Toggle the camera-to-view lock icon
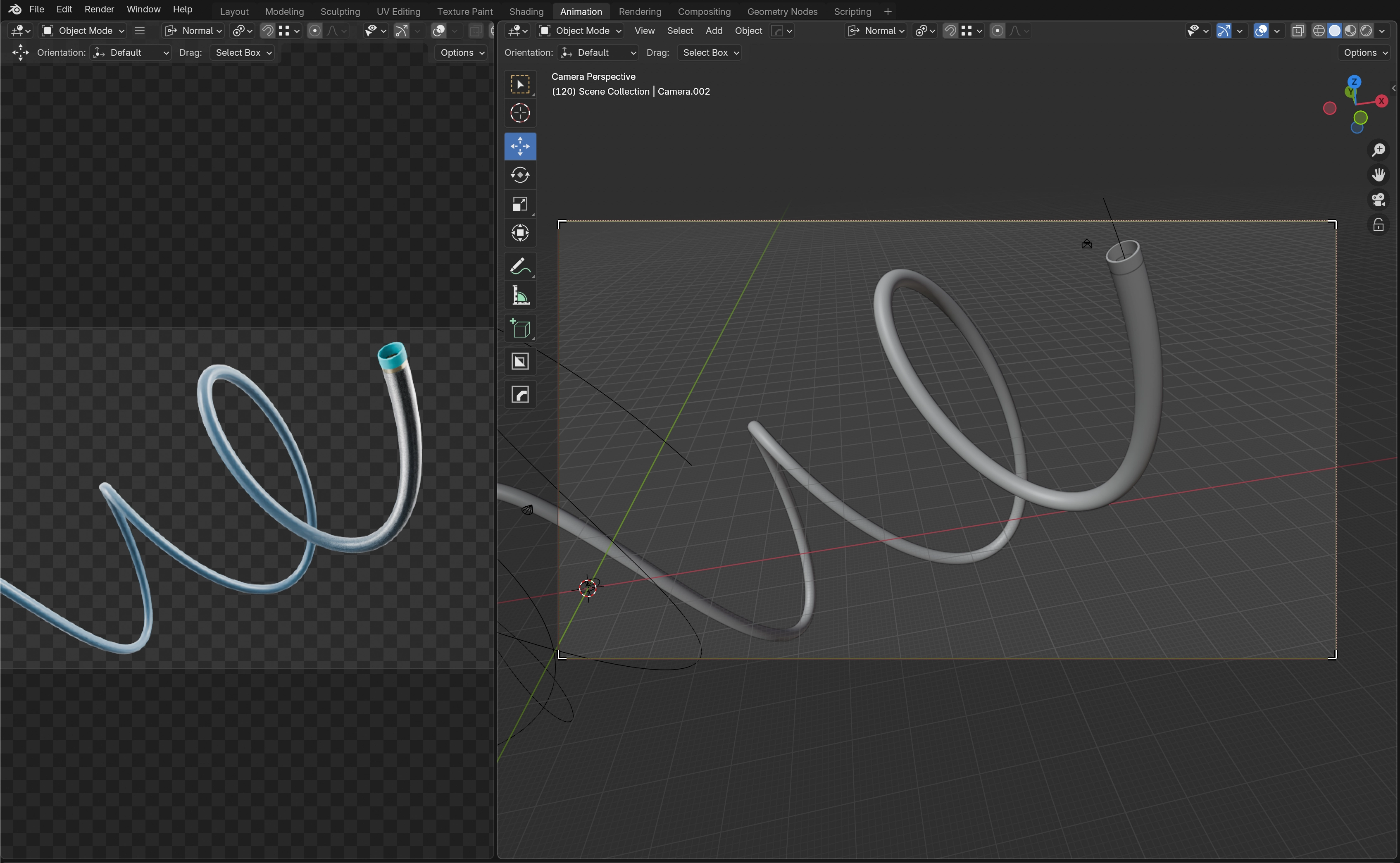The width and height of the screenshot is (1400, 863). [x=1379, y=225]
